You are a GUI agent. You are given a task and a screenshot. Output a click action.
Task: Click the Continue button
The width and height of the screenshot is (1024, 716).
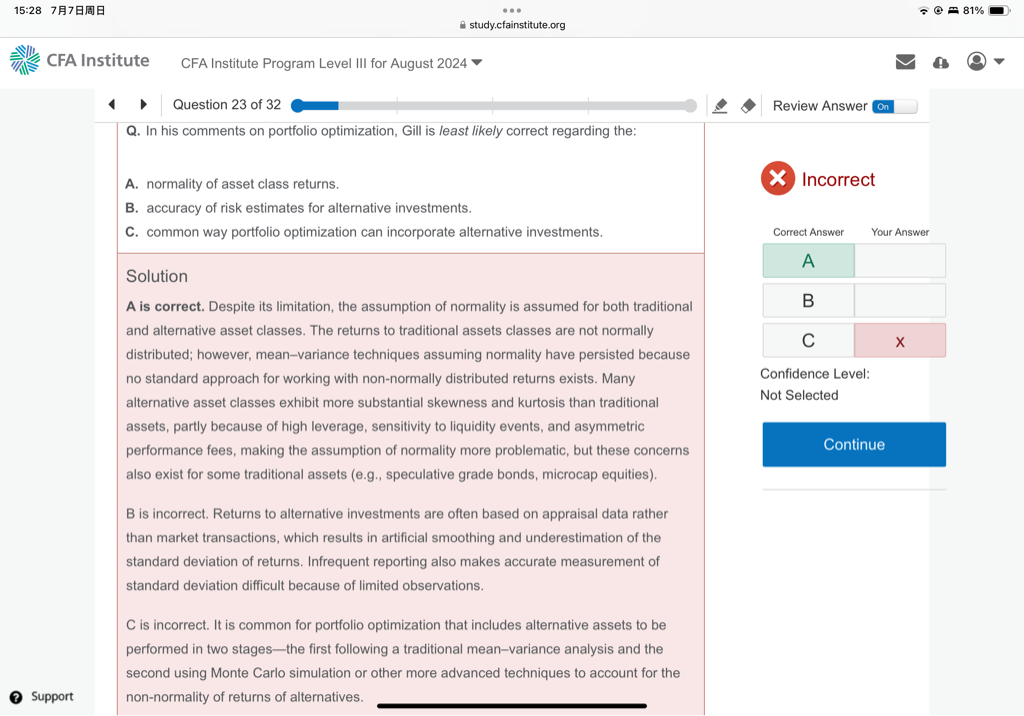854,444
